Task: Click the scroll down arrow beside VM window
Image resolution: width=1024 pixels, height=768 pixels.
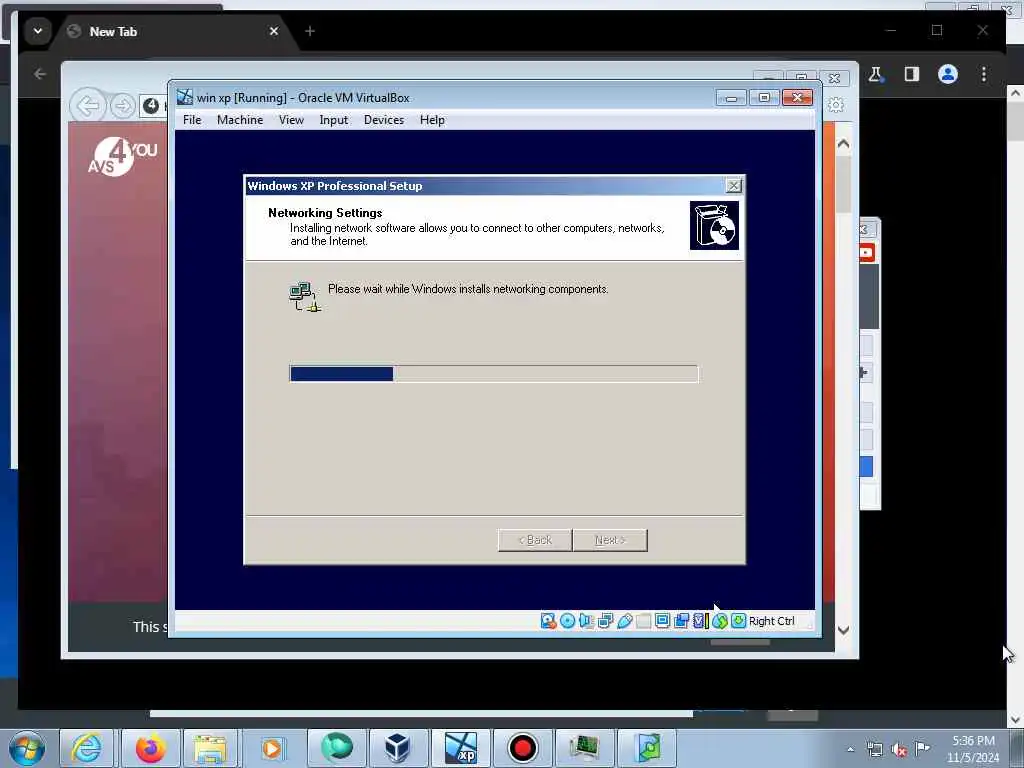Action: 843,630
